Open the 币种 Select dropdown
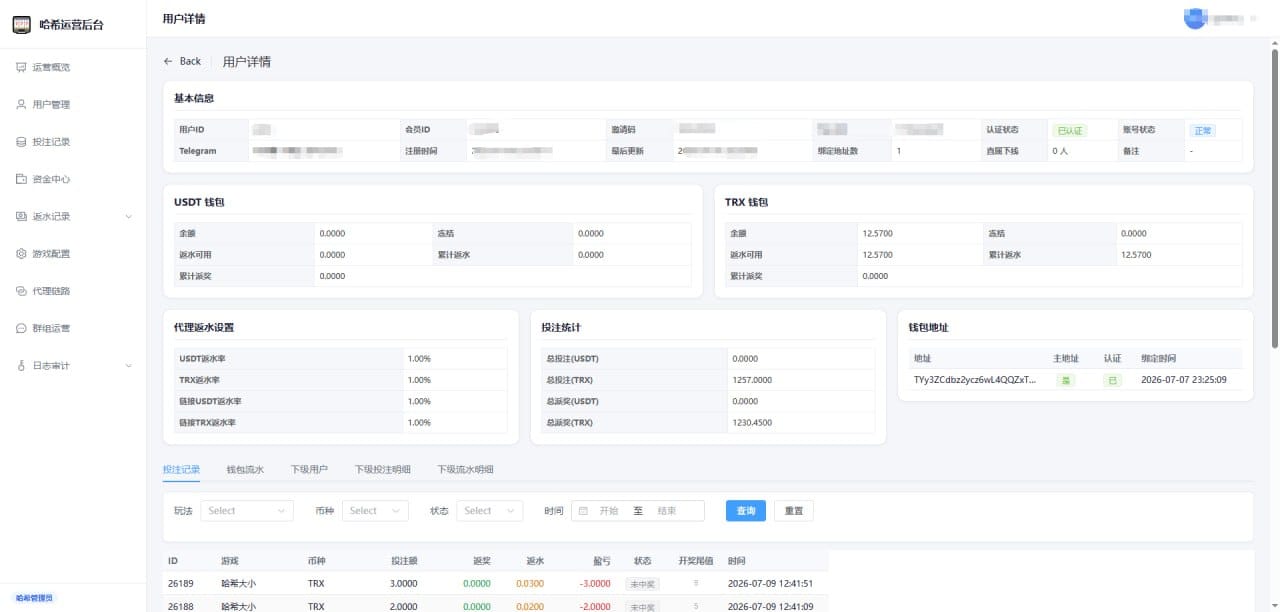1280x612 pixels. pos(375,511)
